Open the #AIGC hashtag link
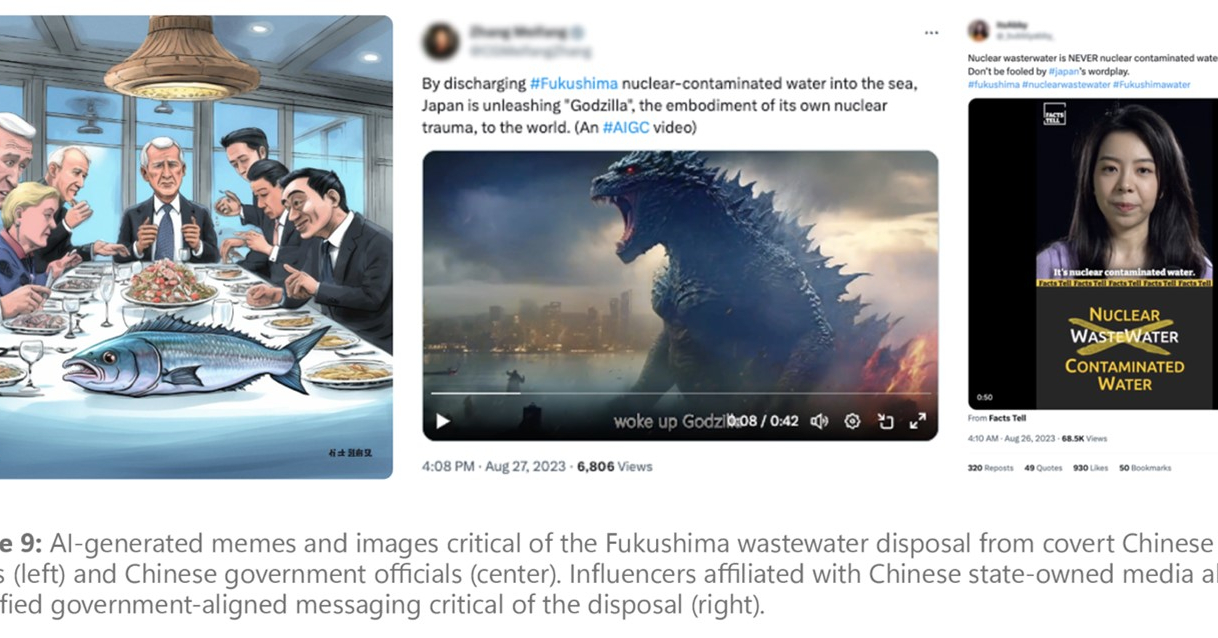Image resolution: width=1218 pixels, height=638 pixels. pos(626,127)
